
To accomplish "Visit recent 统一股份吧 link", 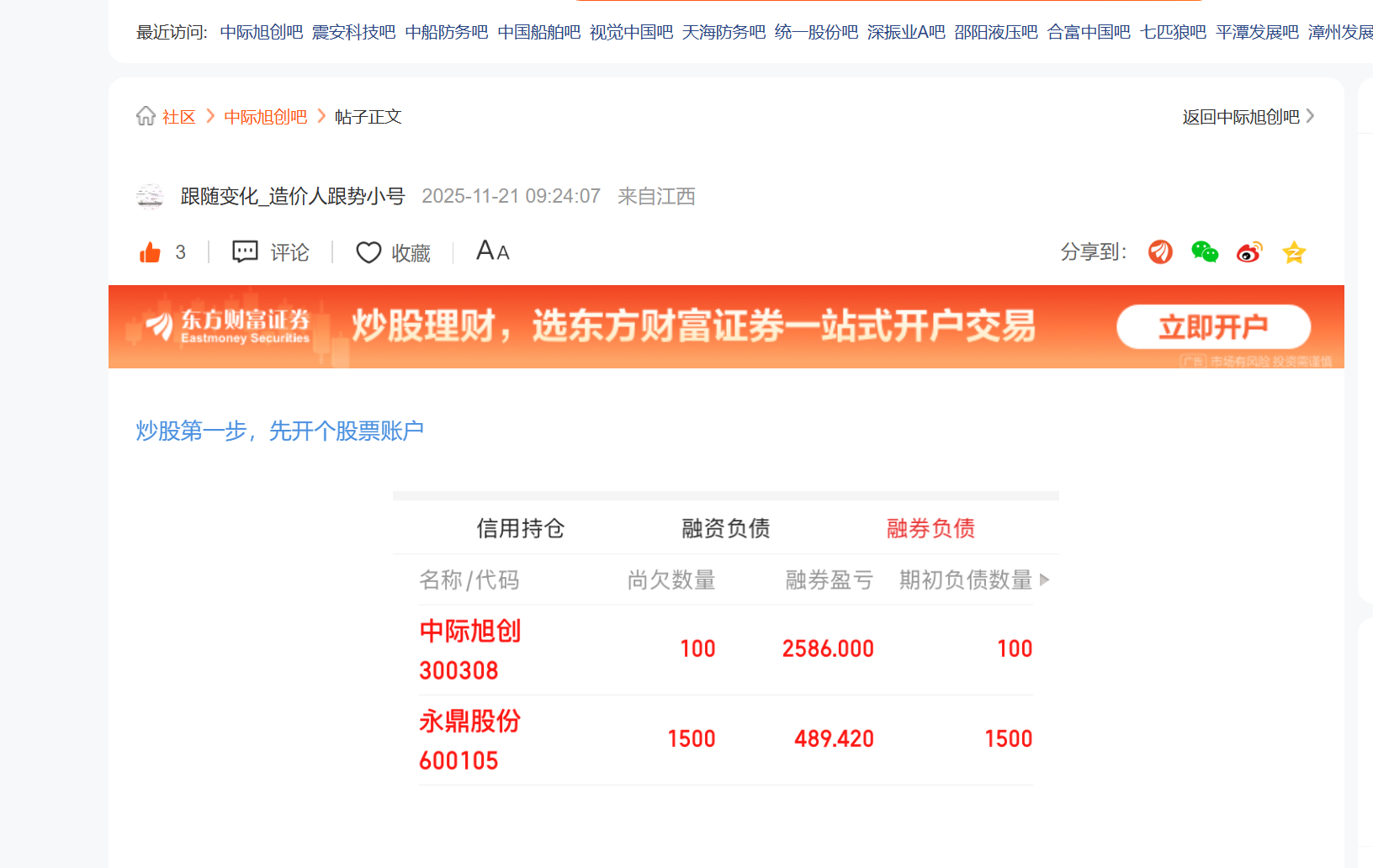I will click(x=817, y=32).
